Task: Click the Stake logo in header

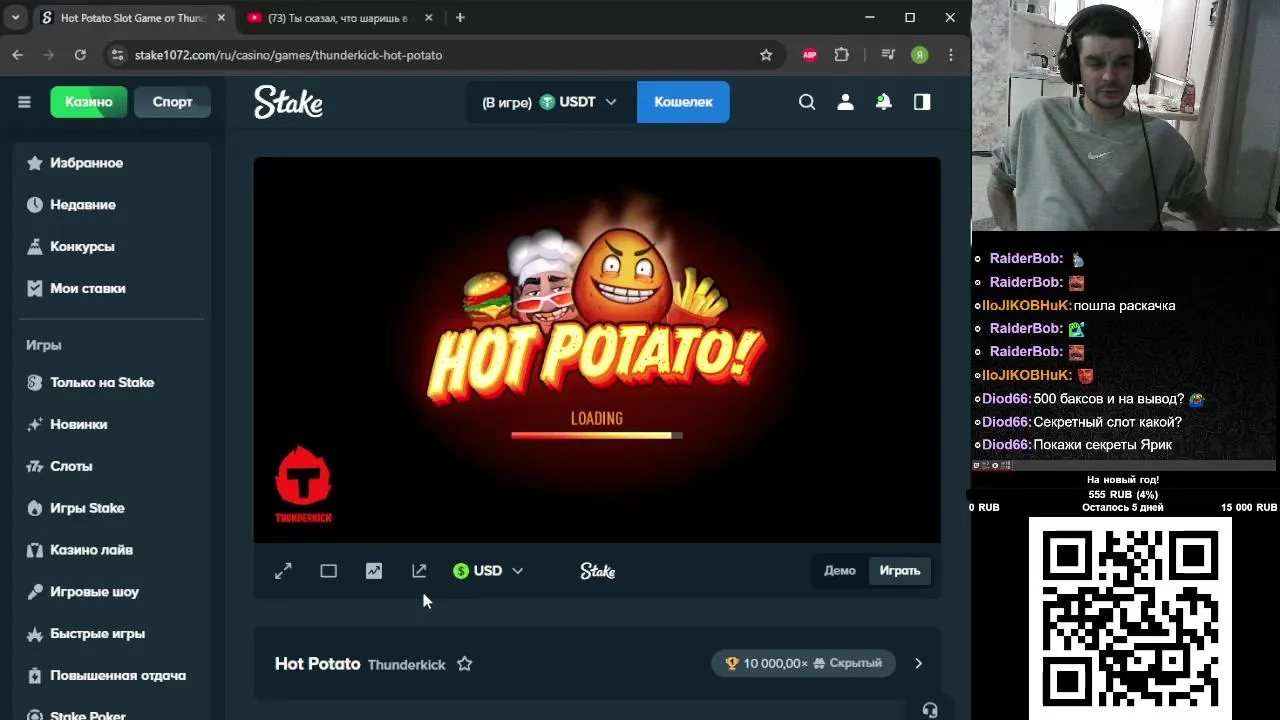Action: point(288,102)
